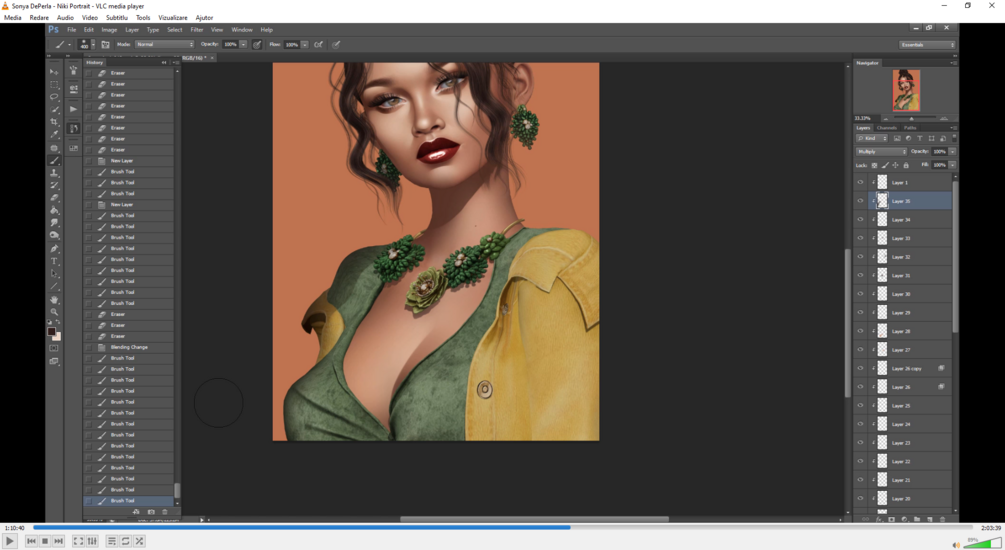Set history brush source for Blending Change
Screen dimensions: 1005x550
88,347
